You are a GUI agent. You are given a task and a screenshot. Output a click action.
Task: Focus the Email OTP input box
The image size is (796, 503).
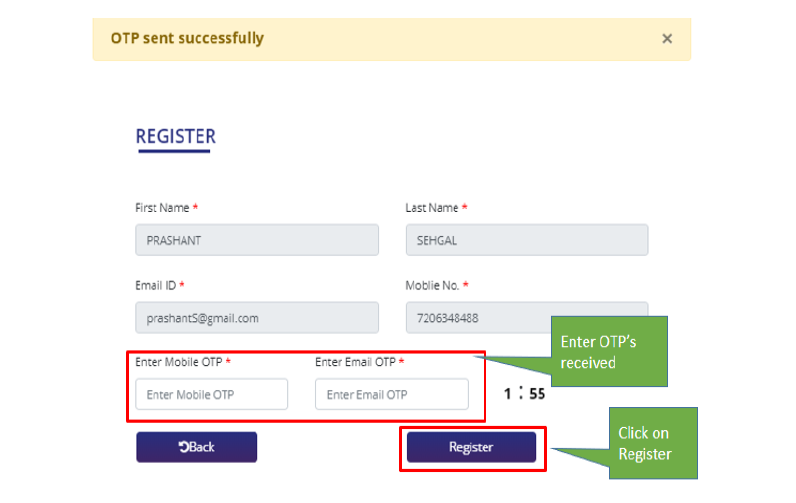(392, 394)
